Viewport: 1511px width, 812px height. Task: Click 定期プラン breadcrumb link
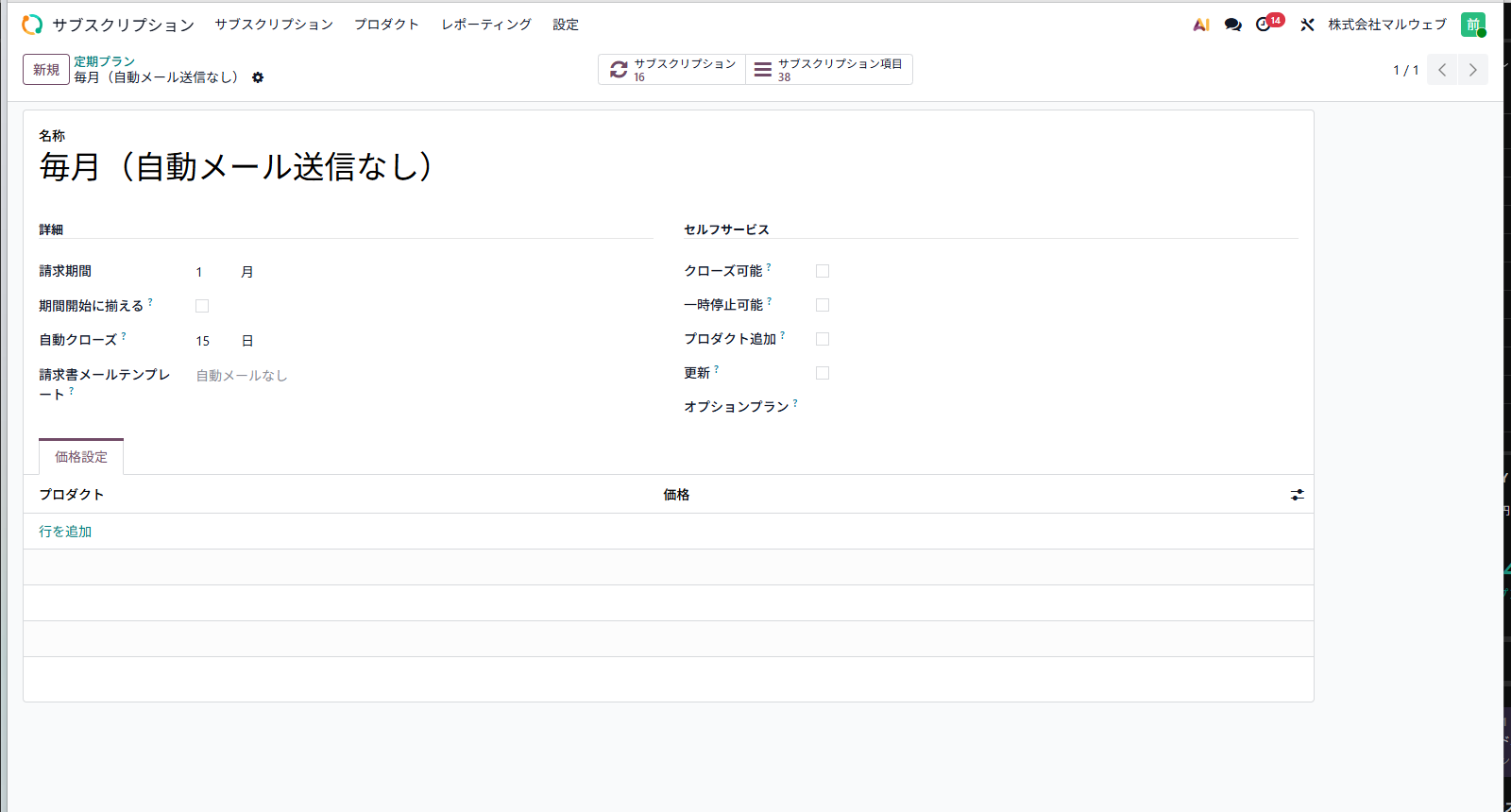(x=105, y=61)
